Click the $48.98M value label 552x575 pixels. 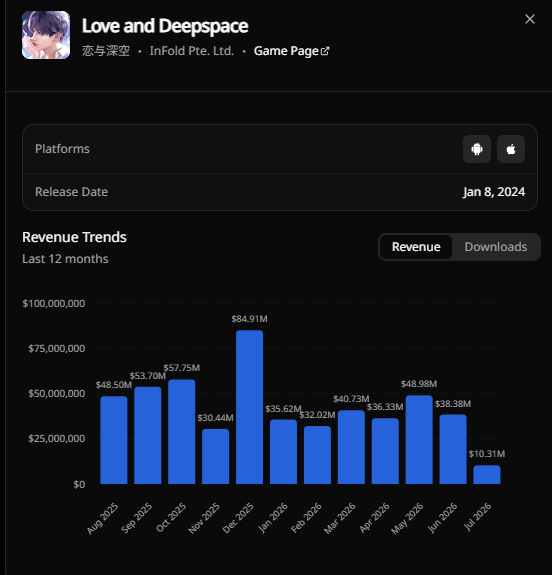point(419,384)
